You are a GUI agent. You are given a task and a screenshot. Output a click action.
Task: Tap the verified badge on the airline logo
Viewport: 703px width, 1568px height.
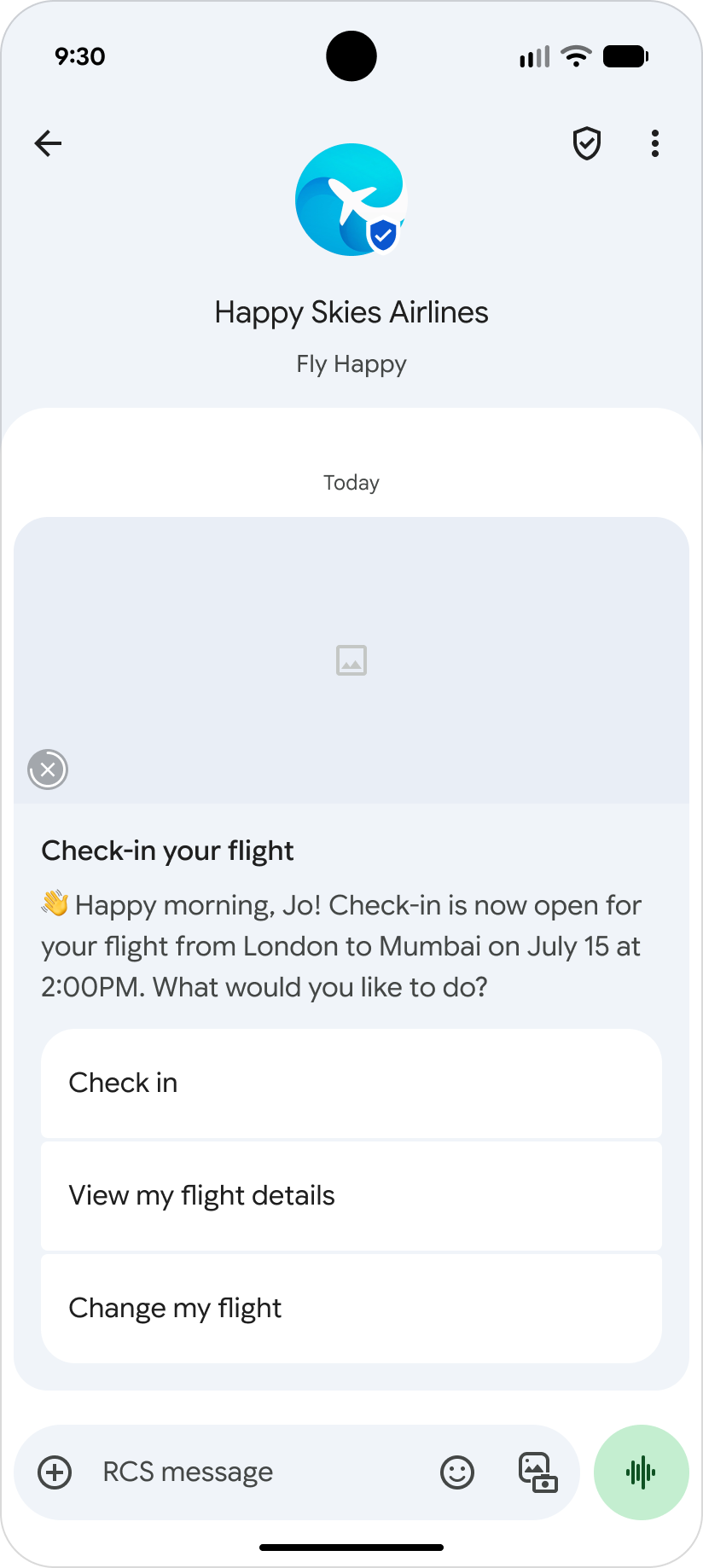383,235
